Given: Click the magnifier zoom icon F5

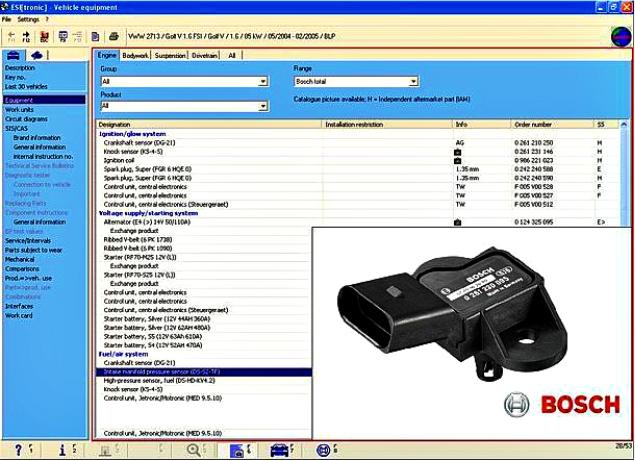Looking at the screenshot, I should click(194, 450).
